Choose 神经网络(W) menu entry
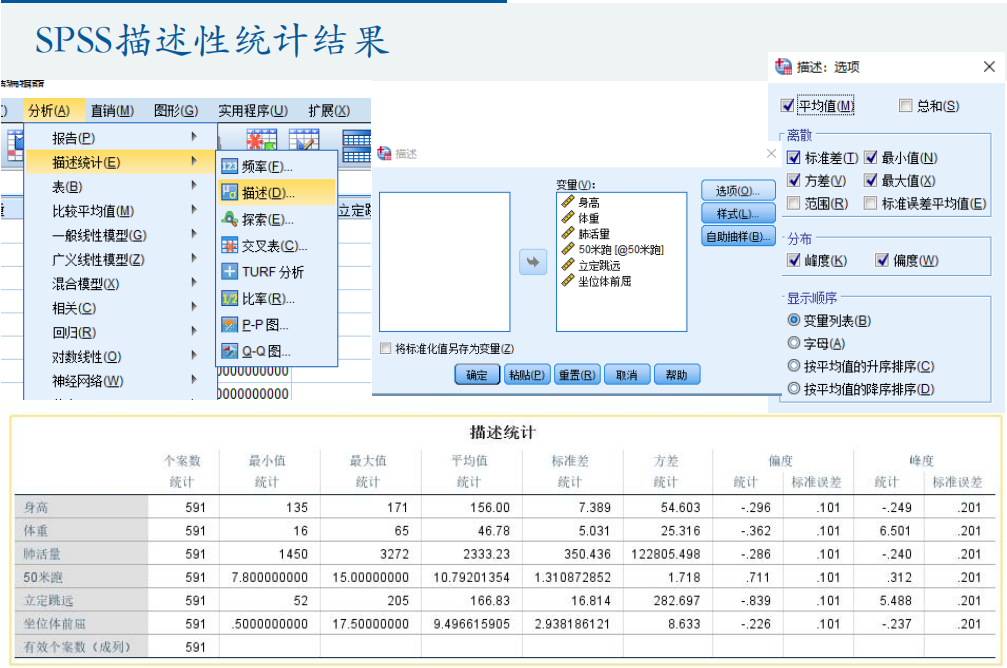 click(119, 381)
